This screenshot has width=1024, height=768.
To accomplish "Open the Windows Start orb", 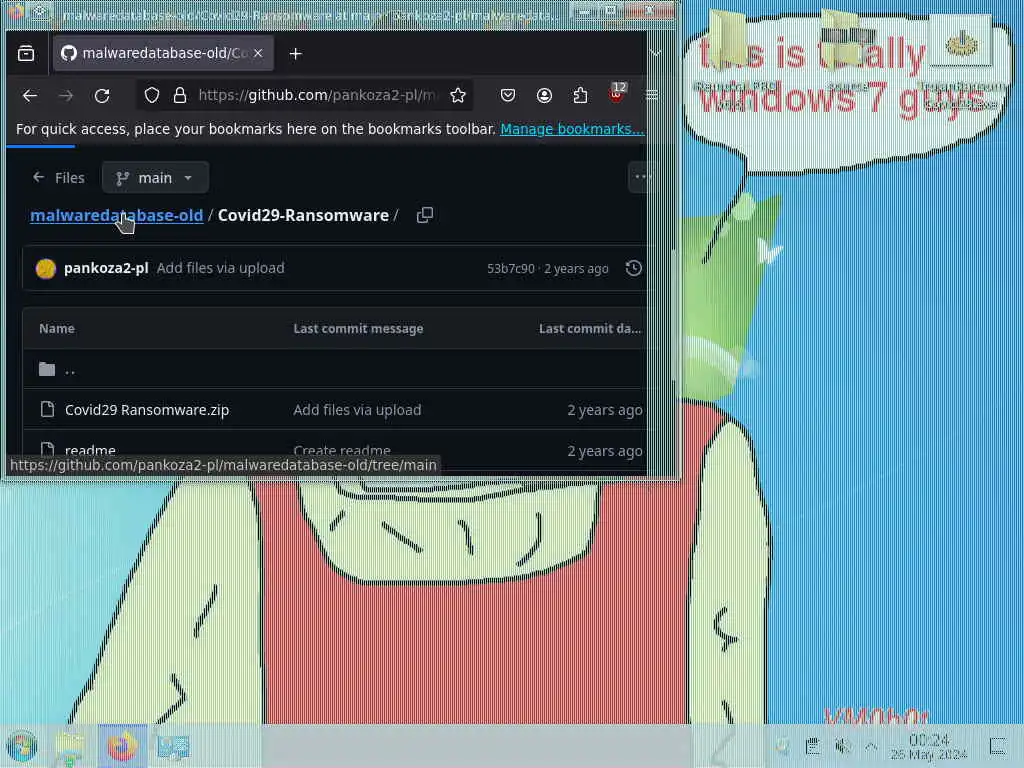I will pyautogui.click(x=22, y=746).
